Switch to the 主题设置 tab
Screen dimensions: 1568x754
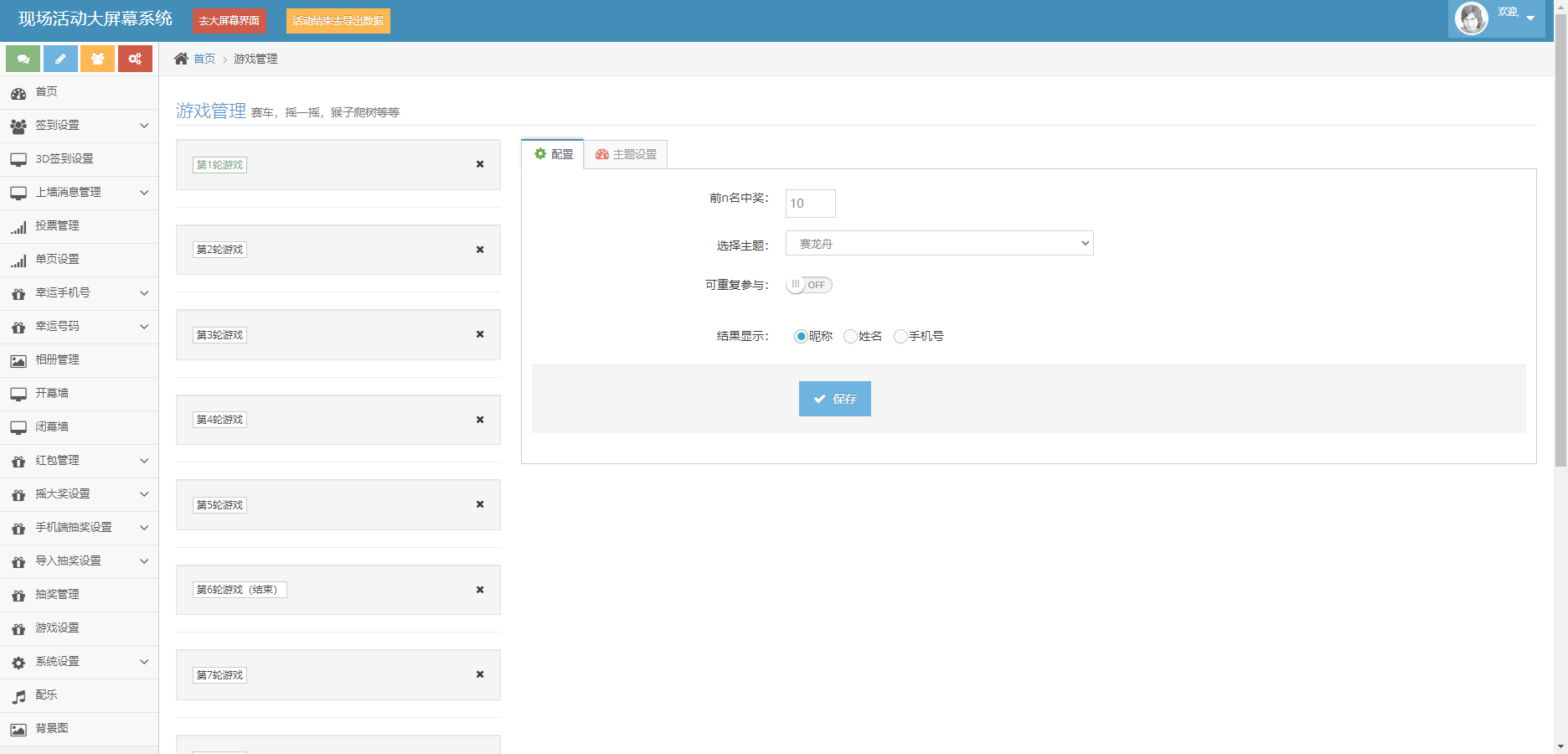pos(626,154)
